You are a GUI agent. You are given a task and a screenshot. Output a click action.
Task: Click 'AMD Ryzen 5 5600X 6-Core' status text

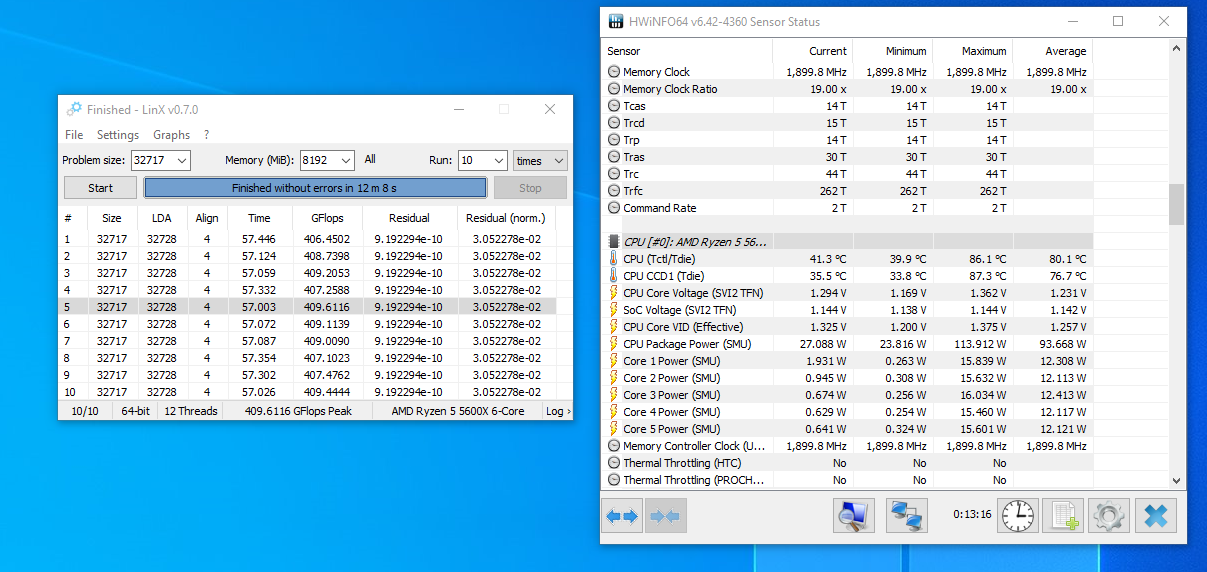[457, 411]
